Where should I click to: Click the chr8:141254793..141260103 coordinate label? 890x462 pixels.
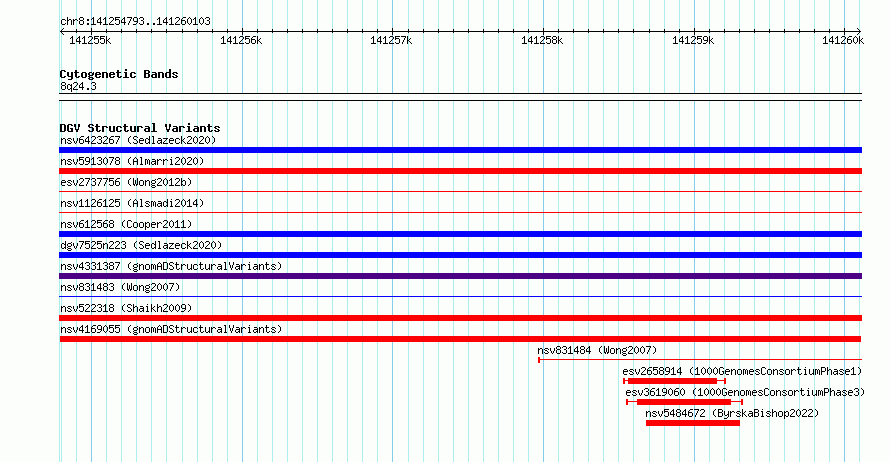coord(135,21)
